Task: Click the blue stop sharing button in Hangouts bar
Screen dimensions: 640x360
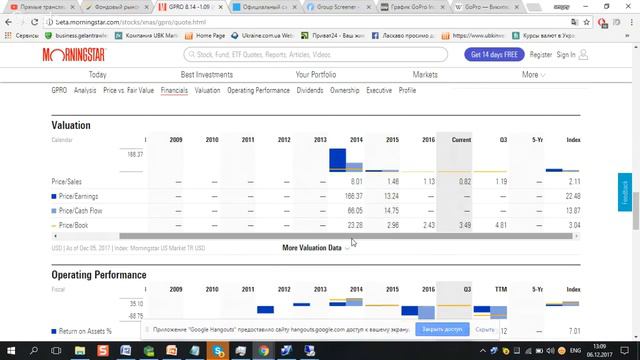Action: (x=442, y=329)
